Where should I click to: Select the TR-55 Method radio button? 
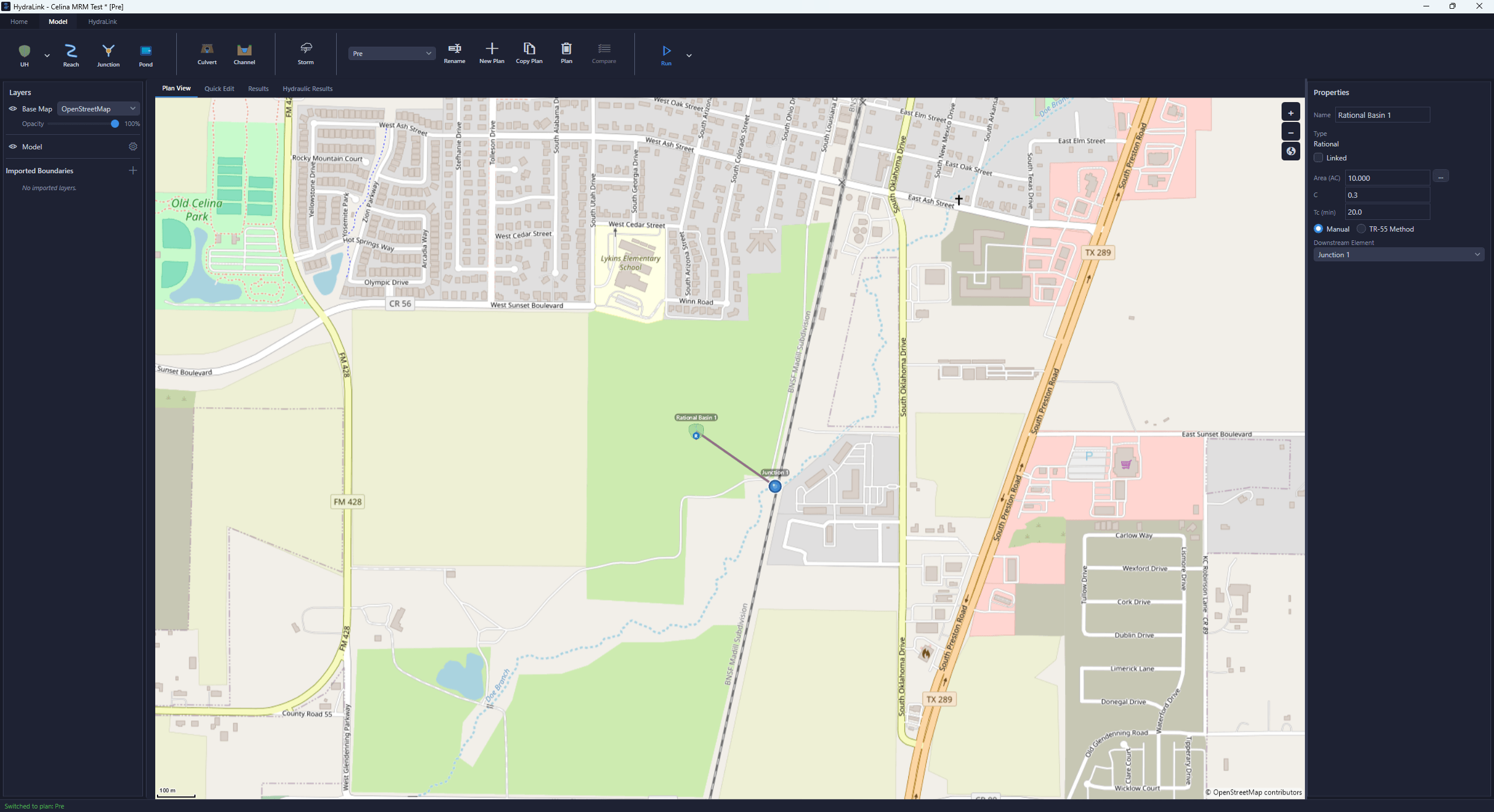(x=1361, y=229)
